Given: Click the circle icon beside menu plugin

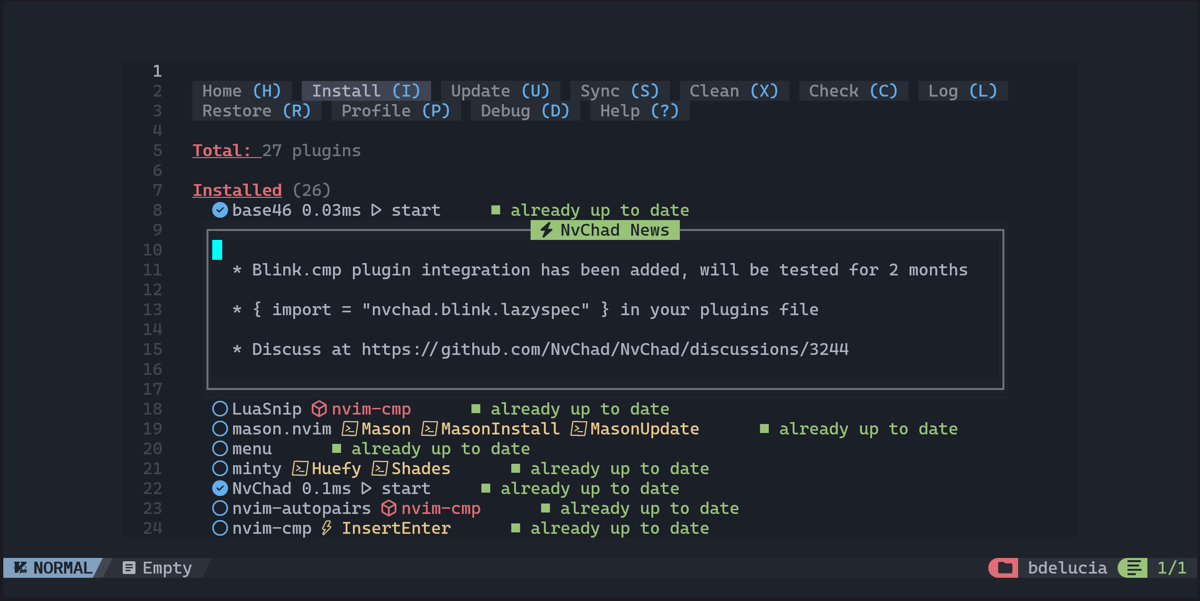Looking at the screenshot, I should click(220, 449).
